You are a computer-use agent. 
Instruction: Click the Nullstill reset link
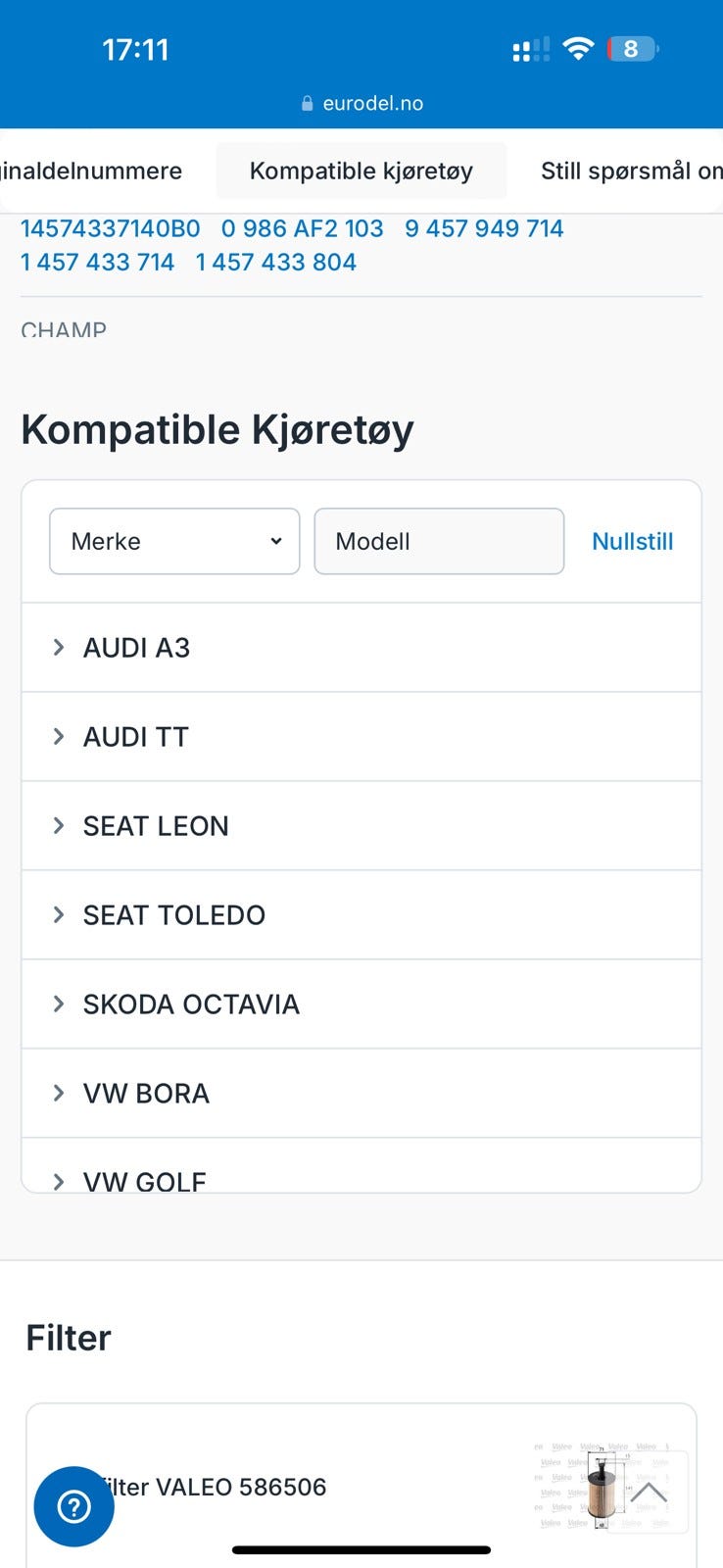[633, 541]
